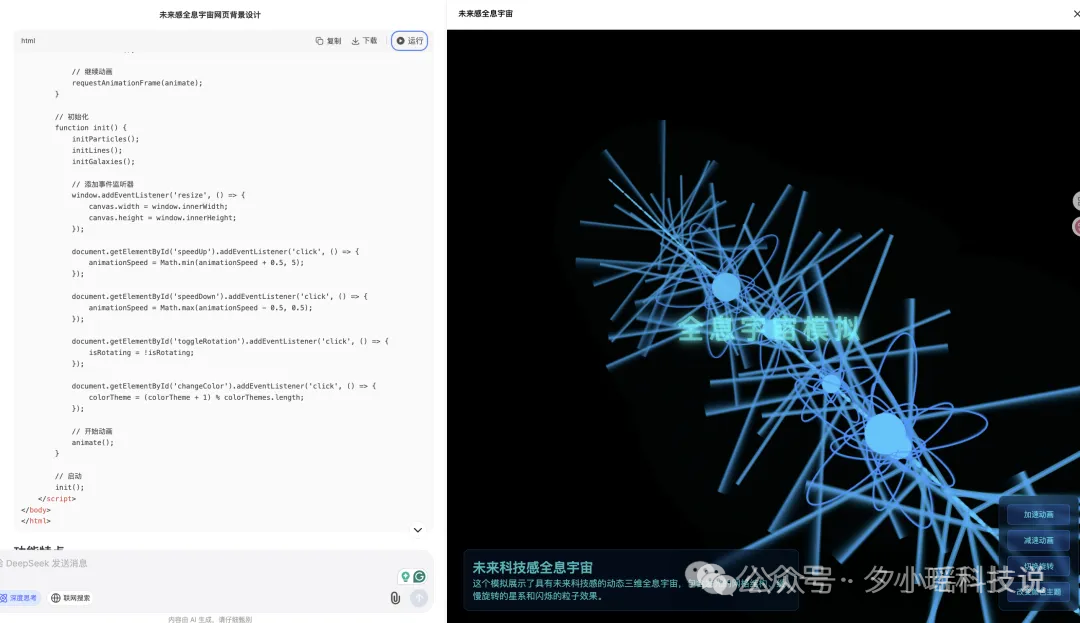Viewport: 1080px width, 623px height.
Task: Click the paperclip attachment icon
Action: pos(395,598)
